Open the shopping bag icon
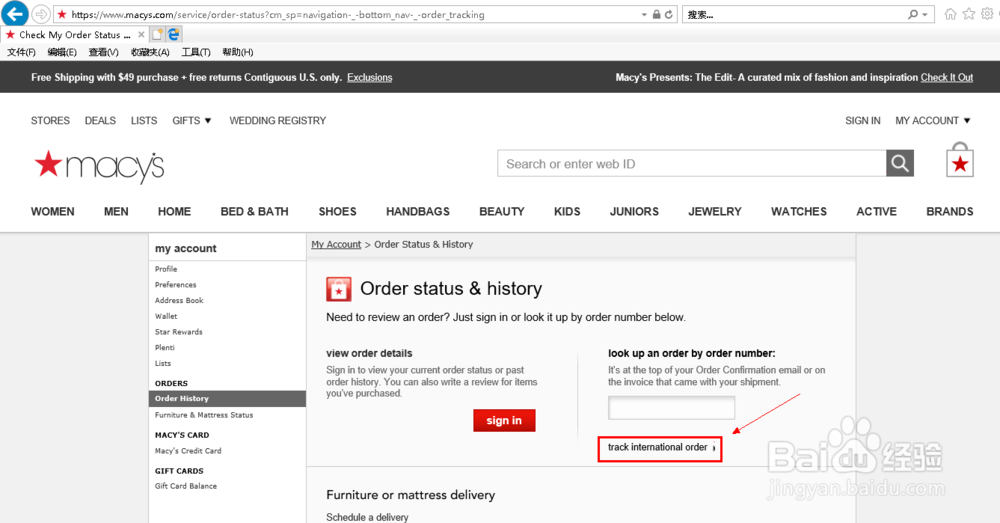1000x523 pixels. [x=960, y=160]
